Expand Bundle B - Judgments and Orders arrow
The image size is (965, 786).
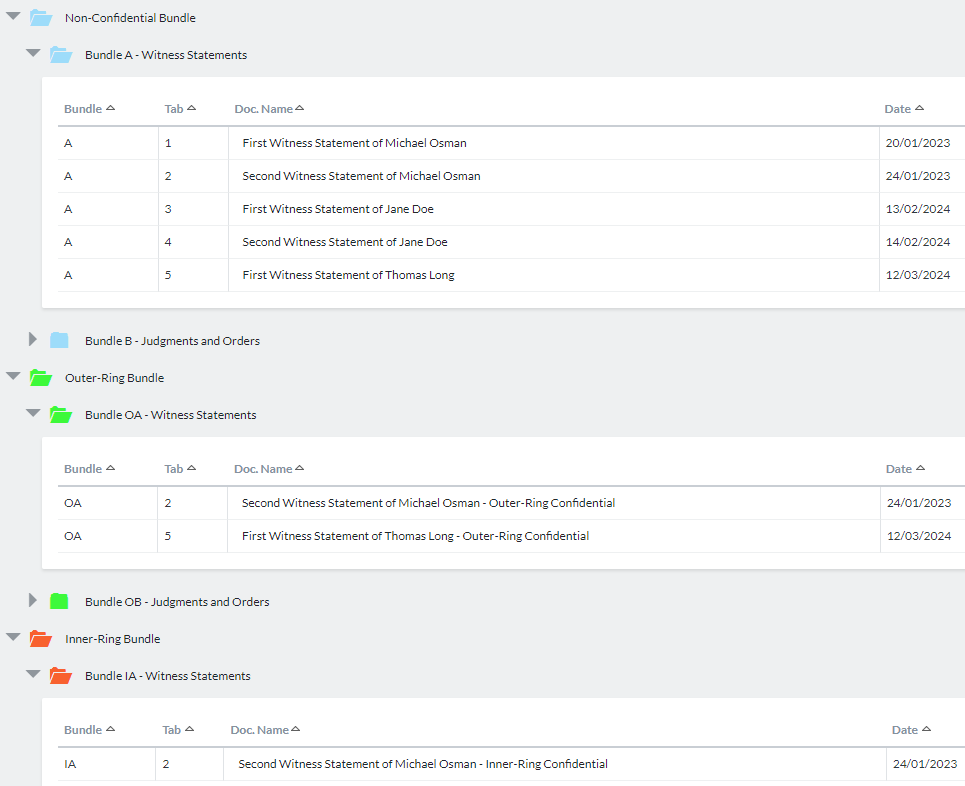33,340
